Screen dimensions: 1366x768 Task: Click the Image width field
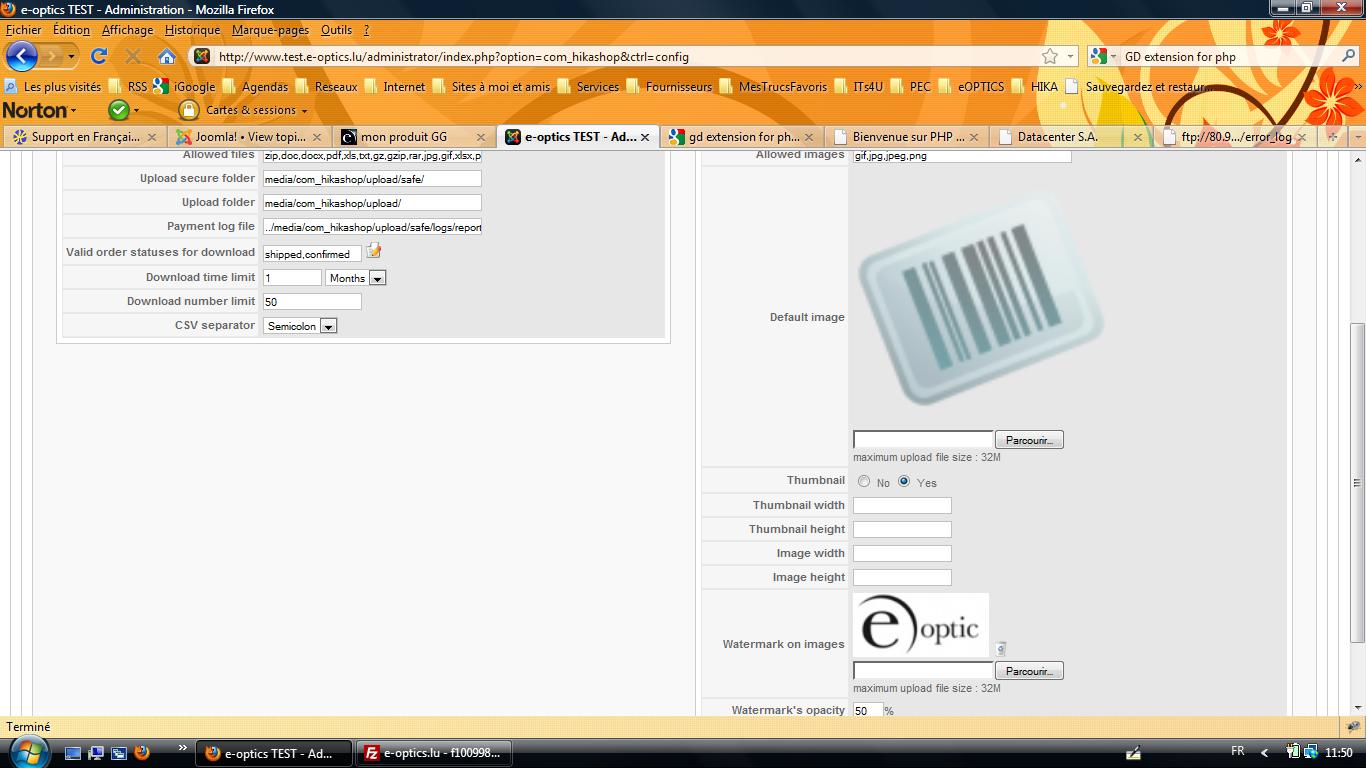(x=902, y=553)
